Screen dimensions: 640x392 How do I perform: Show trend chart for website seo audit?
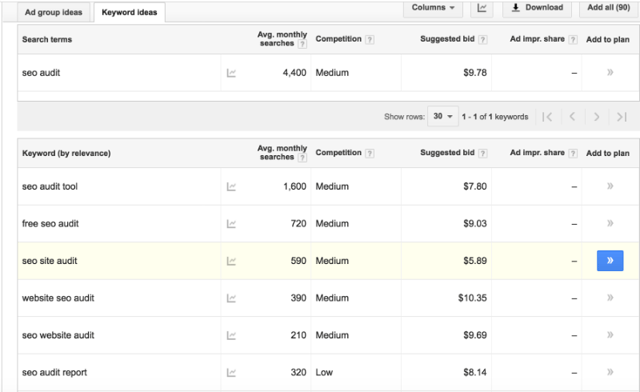[231, 298]
